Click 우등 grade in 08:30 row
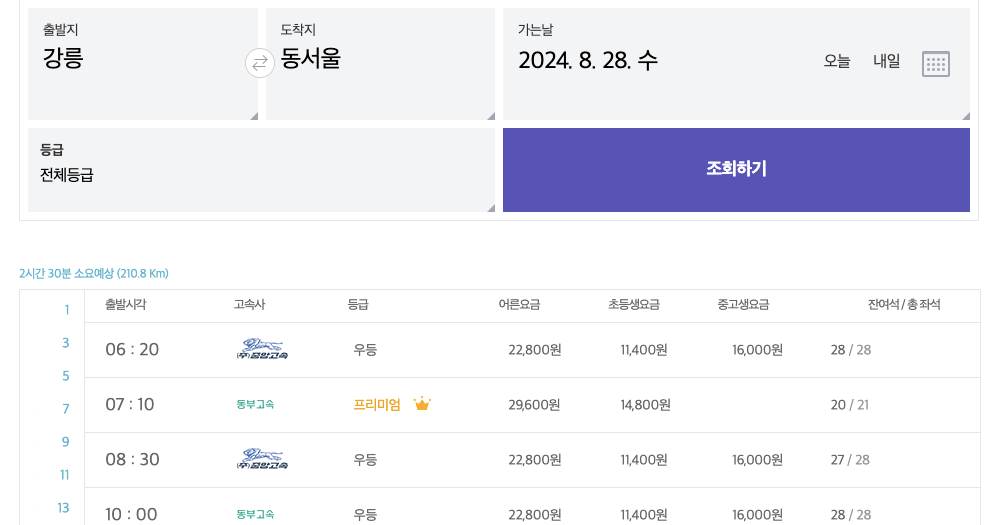This screenshot has width=986, height=525. pyautogui.click(x=365, y=460)
